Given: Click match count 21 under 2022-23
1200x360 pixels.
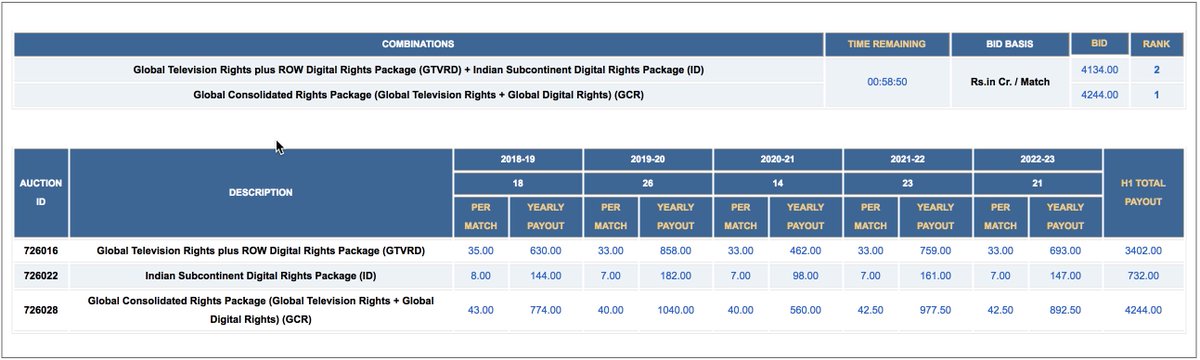Looking at the screenshot, I should click(1038, 183).
